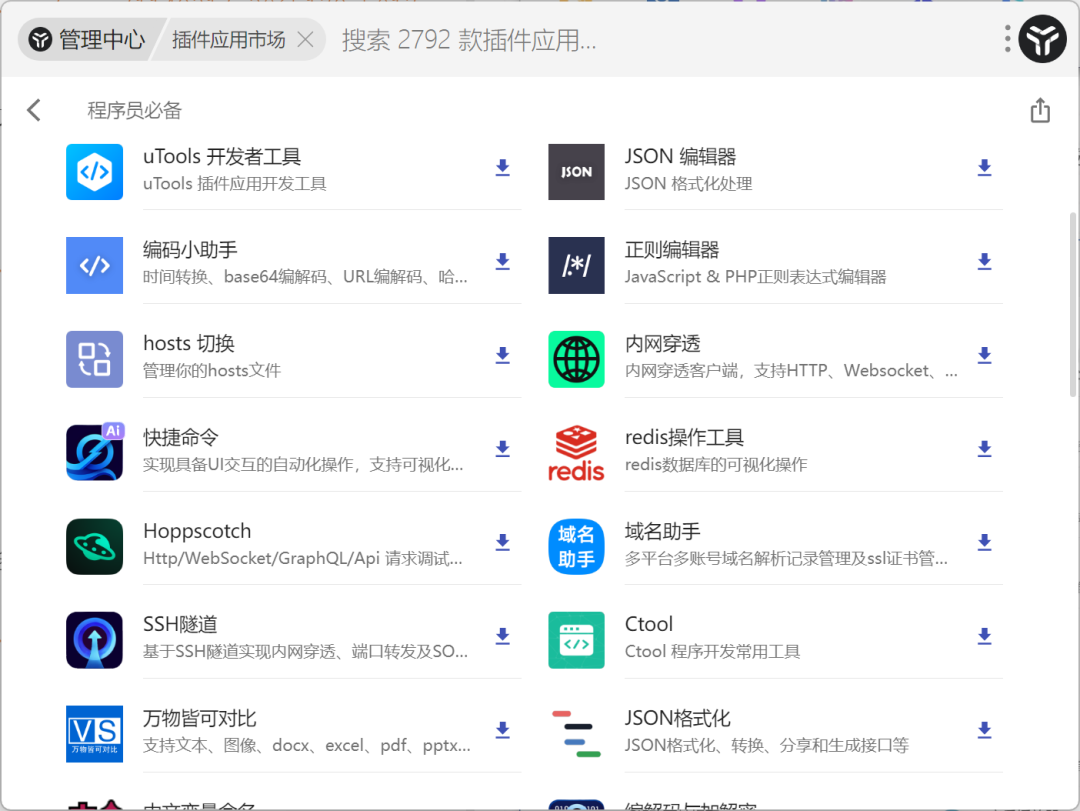Open the hosts 切换 plugin icon
Screen dimensions: 1080x811
click(94, 359)
